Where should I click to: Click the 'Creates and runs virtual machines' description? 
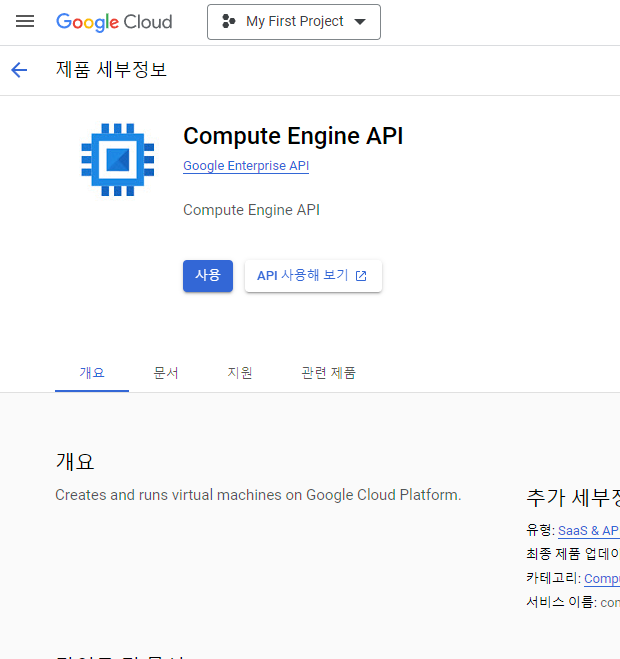pos(258,495)
